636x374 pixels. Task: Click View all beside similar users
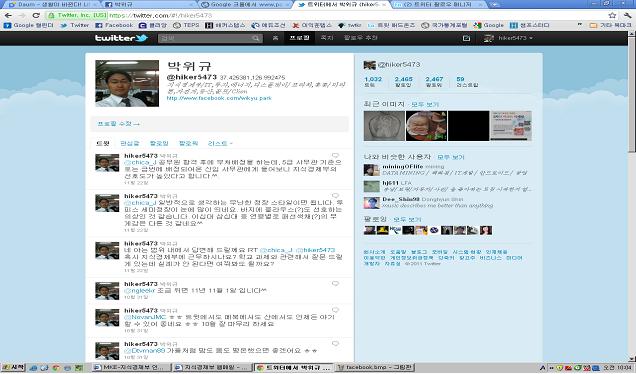click(x=451, y=157)
